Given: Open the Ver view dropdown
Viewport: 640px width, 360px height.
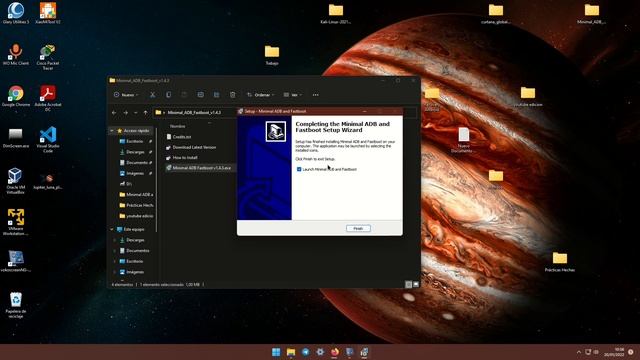Looking at the screenshot, I should (293, 95).
